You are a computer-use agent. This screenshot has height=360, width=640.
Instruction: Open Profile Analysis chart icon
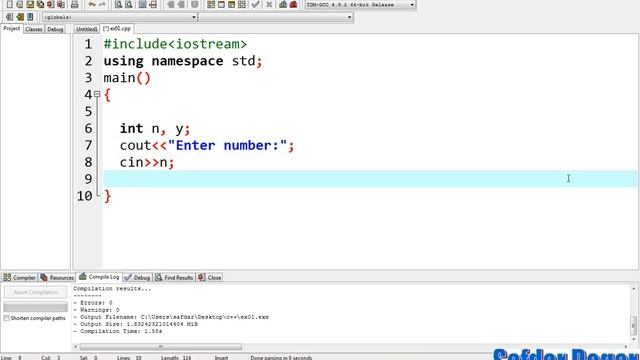click(283, 4)
